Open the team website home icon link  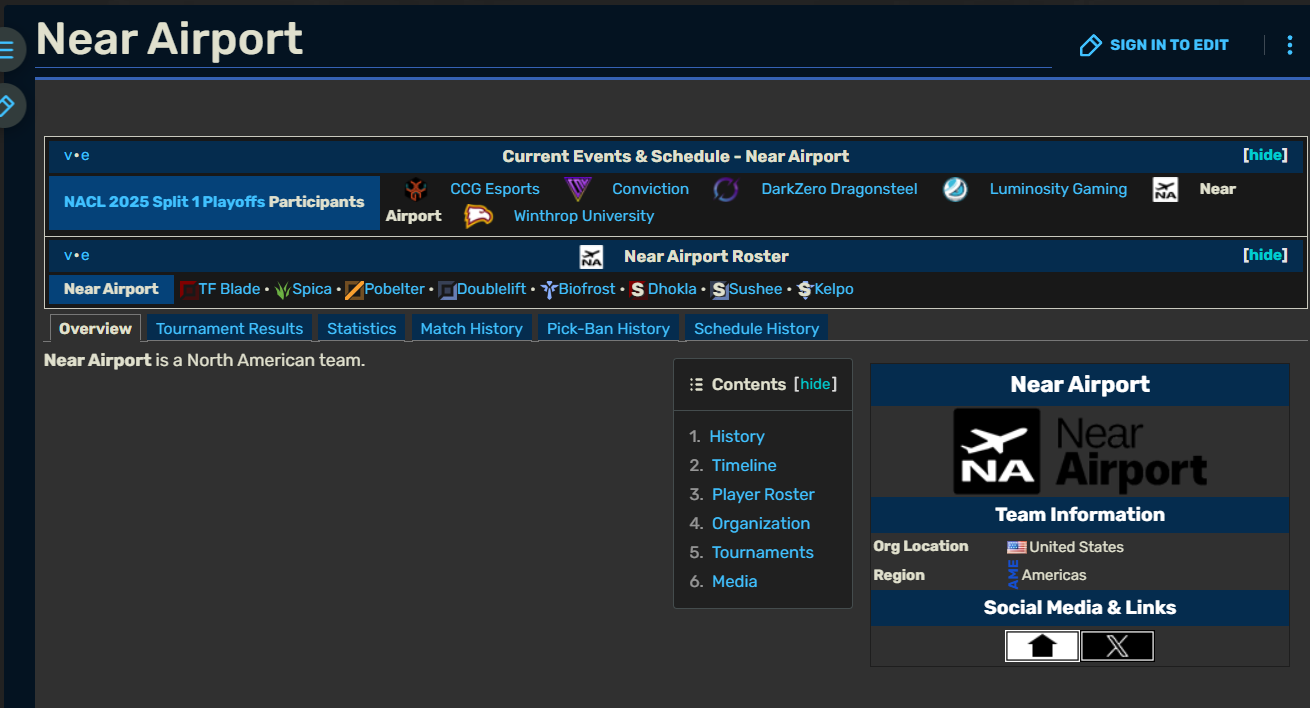[1042, 646]
